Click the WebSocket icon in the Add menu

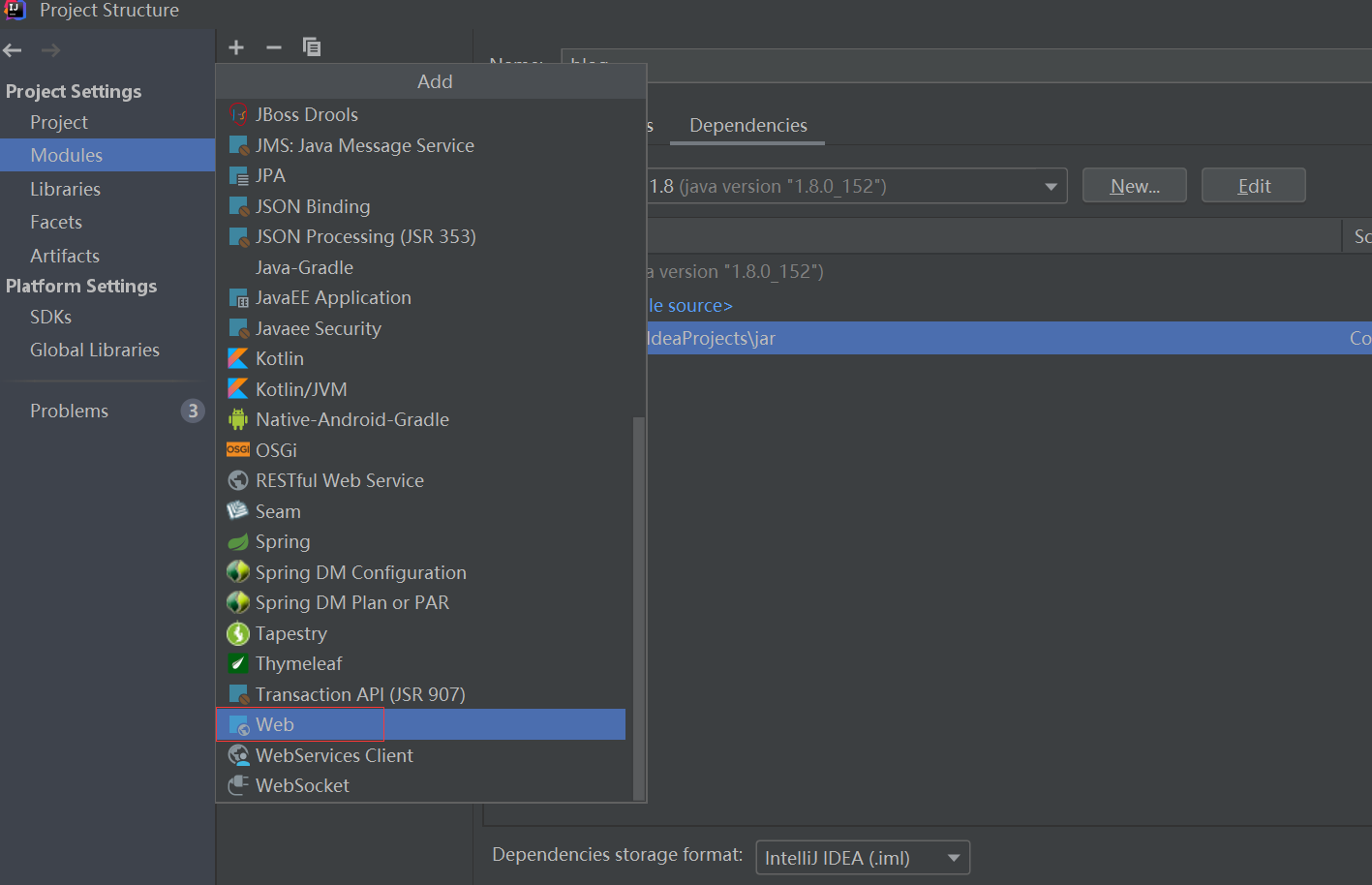238,785
